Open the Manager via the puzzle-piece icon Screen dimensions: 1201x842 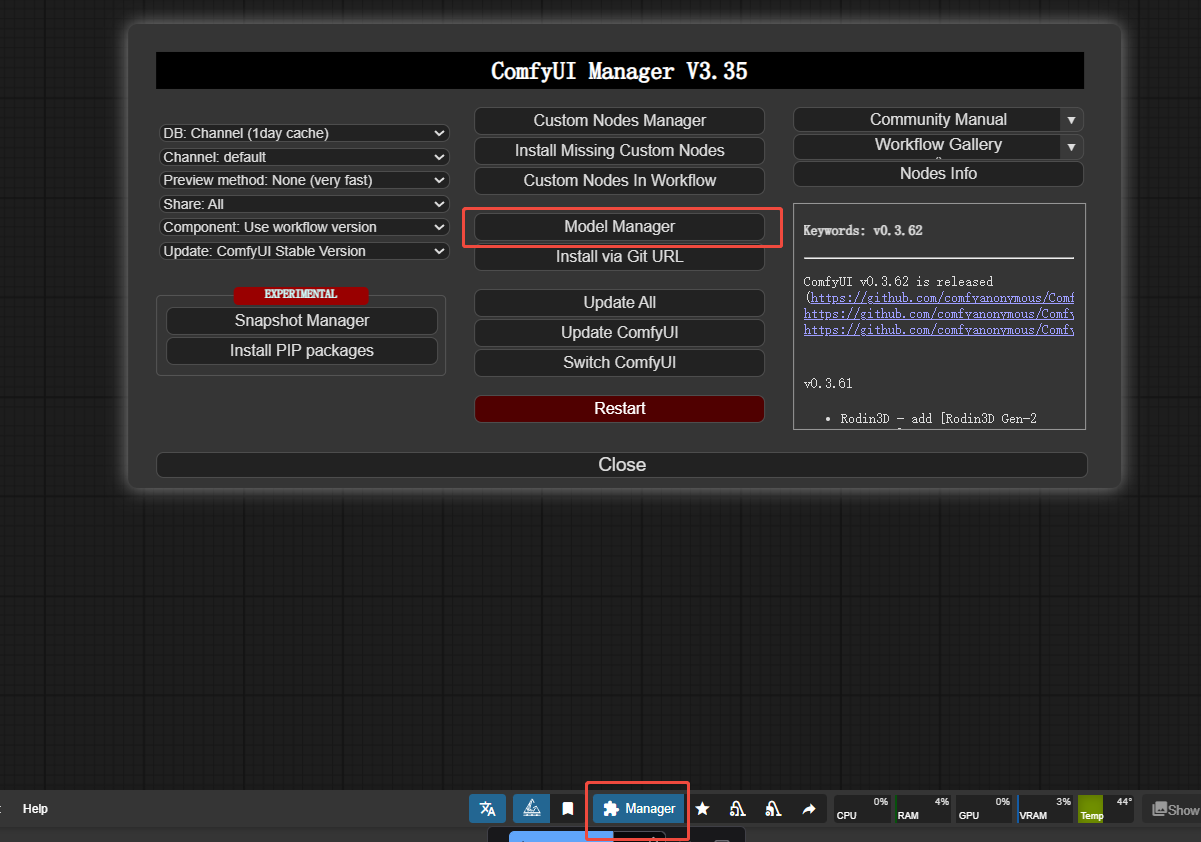[637, 808]
